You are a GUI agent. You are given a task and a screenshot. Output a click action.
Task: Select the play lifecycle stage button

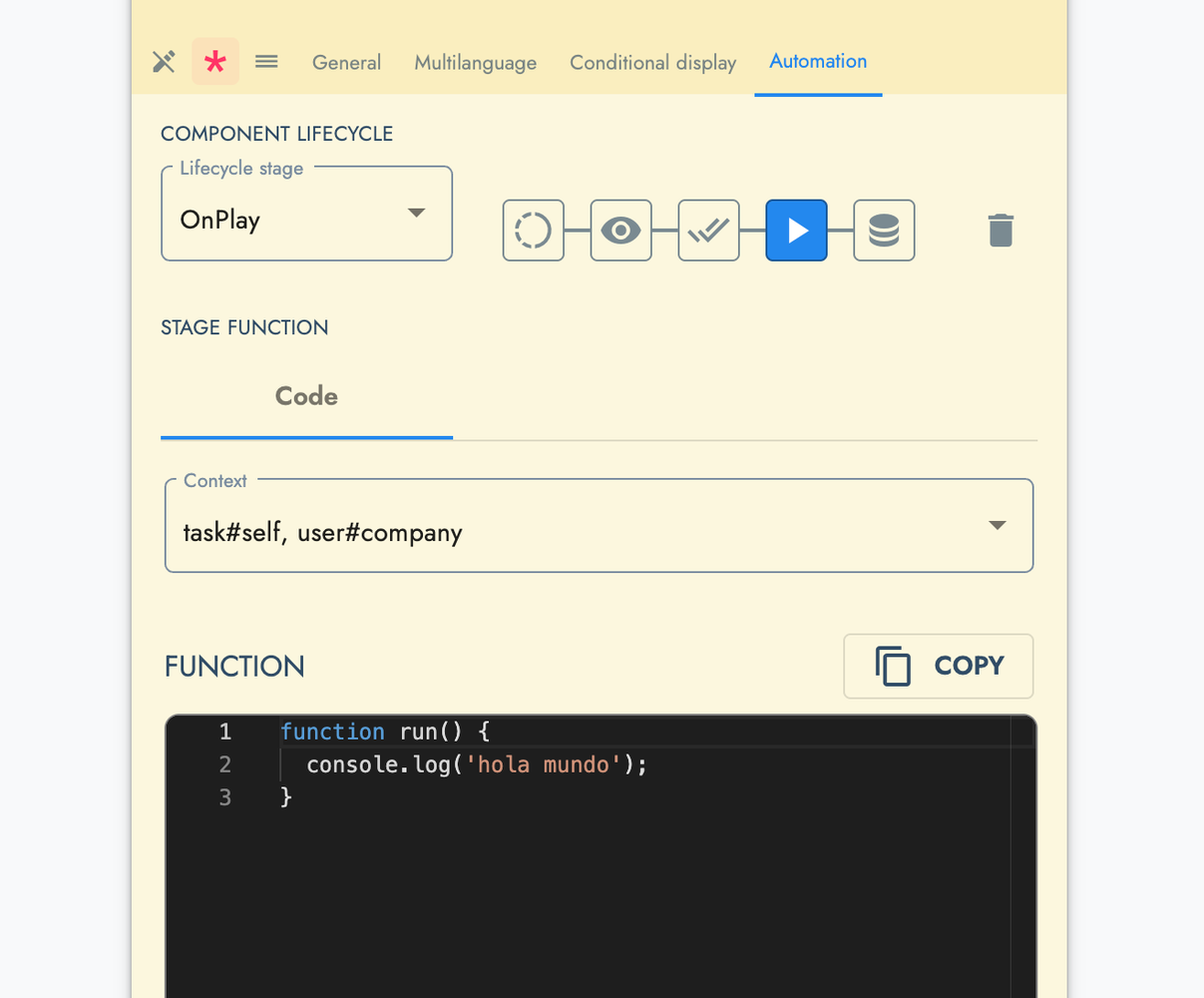coord(796,231)
